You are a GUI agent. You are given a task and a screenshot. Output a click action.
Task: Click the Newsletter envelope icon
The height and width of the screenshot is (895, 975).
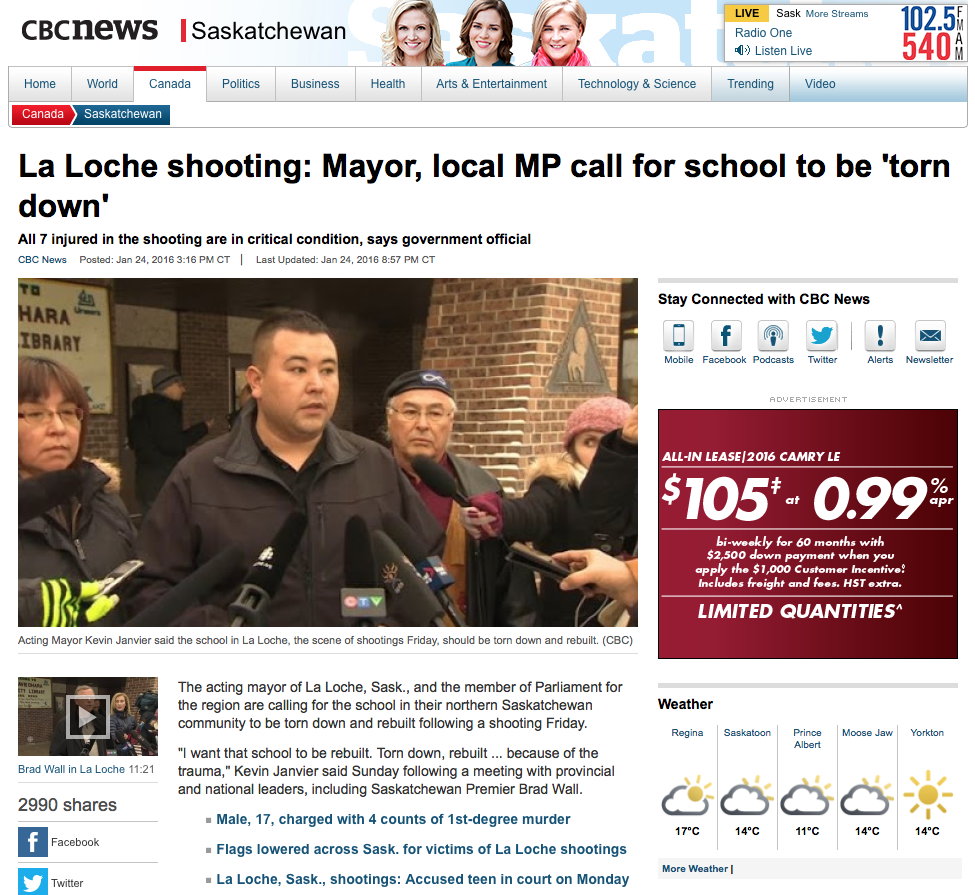coord(930,336)
